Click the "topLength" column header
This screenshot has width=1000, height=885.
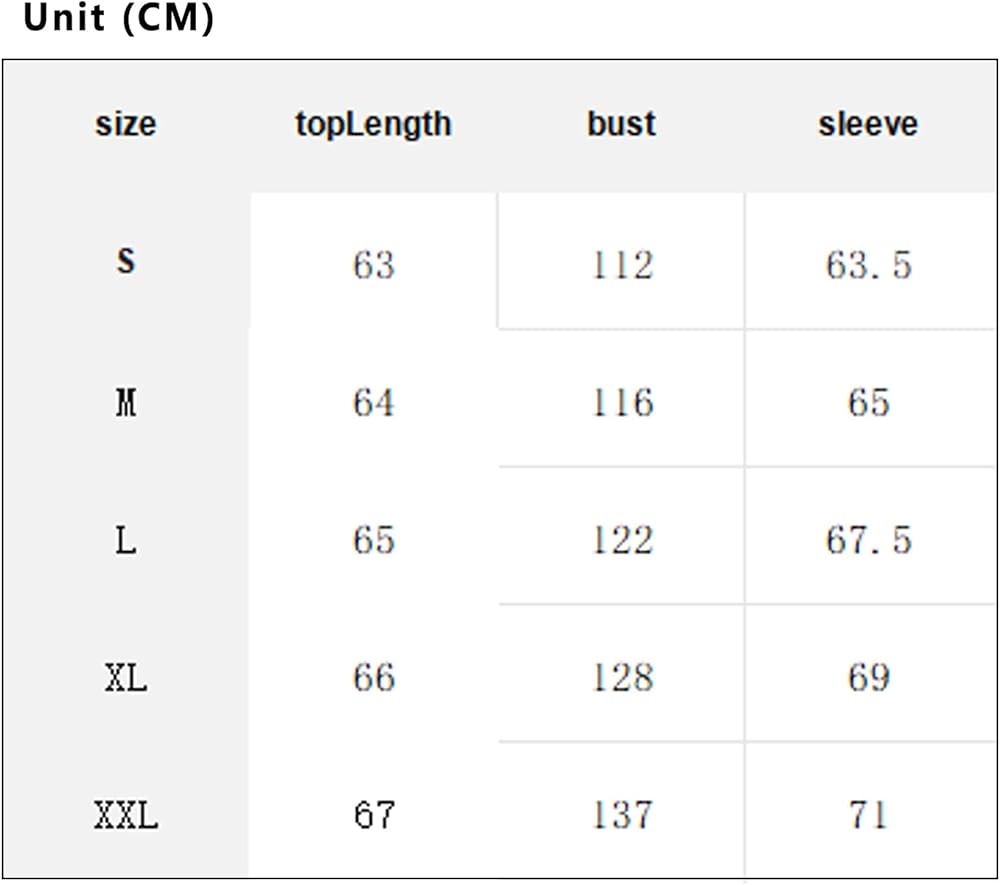[x=373, y=125]
